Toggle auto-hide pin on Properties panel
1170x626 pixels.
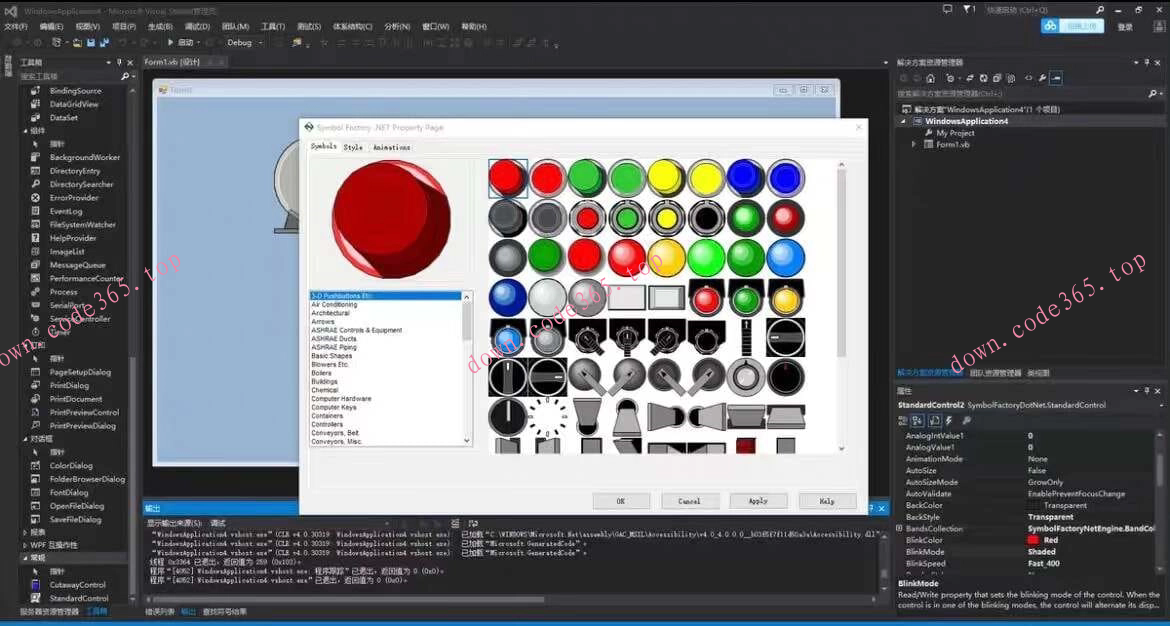[1147, 390]
